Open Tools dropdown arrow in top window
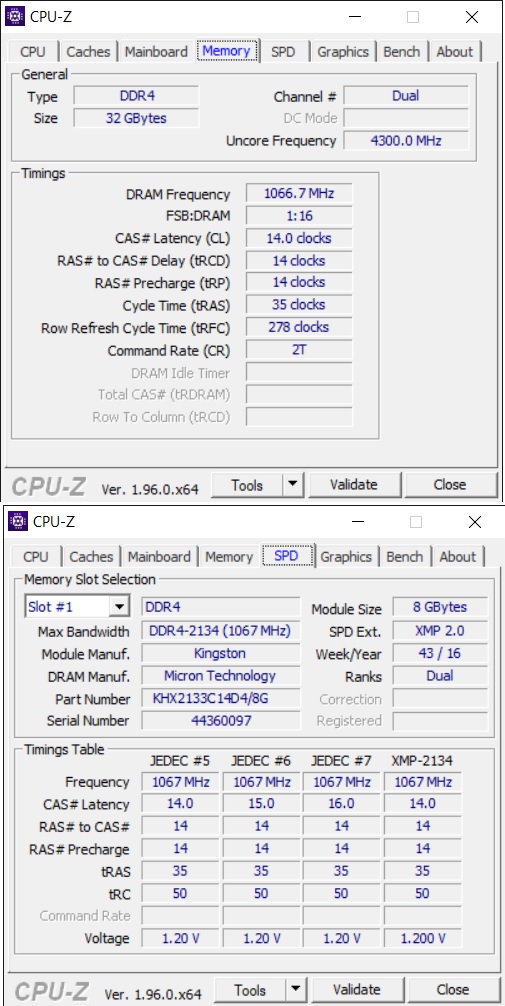505x1006 pixels. (x=293, y=485)
